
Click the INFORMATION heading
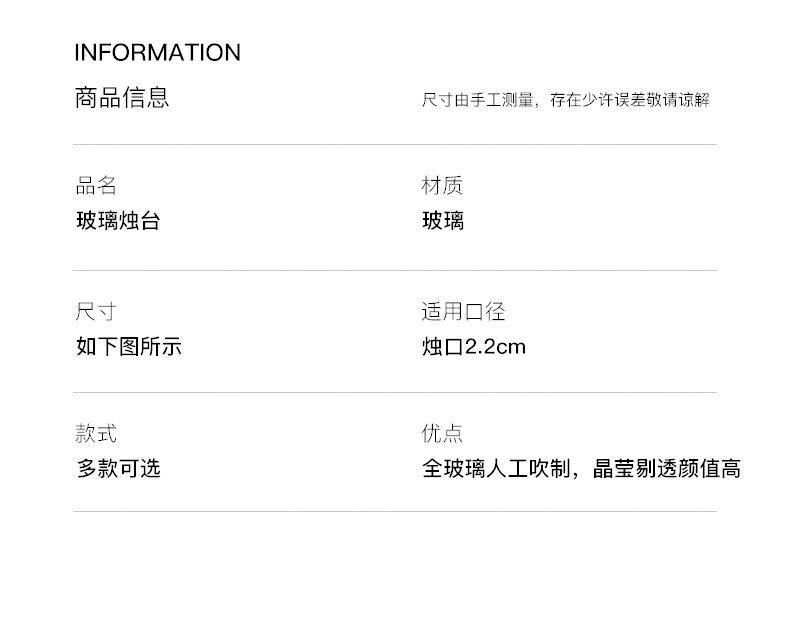tap(157, 53)
